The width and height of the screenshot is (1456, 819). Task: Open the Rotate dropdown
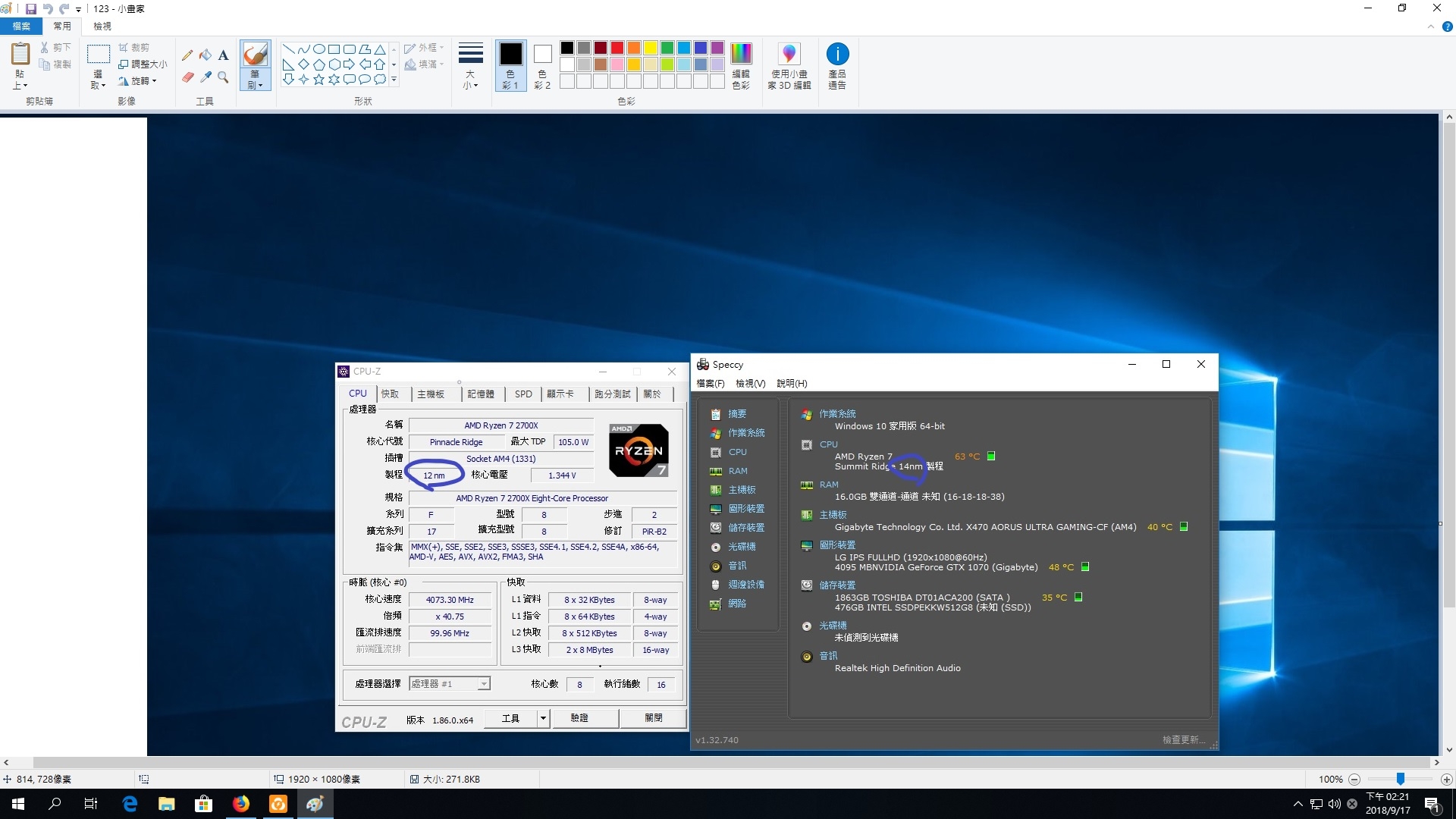tap(137, 81)
